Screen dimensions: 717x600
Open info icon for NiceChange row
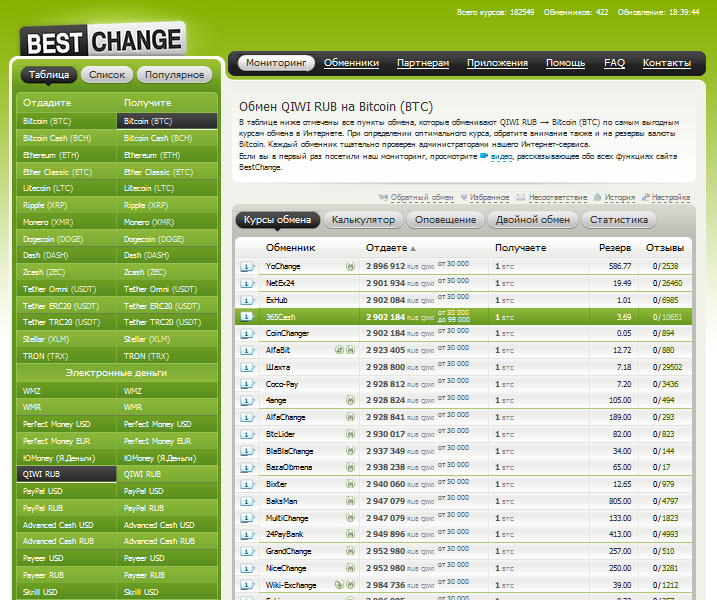(247, 568)
